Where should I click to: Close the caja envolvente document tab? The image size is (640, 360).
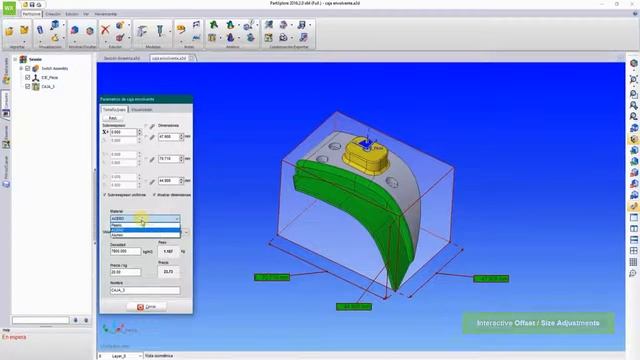(191, 58)
